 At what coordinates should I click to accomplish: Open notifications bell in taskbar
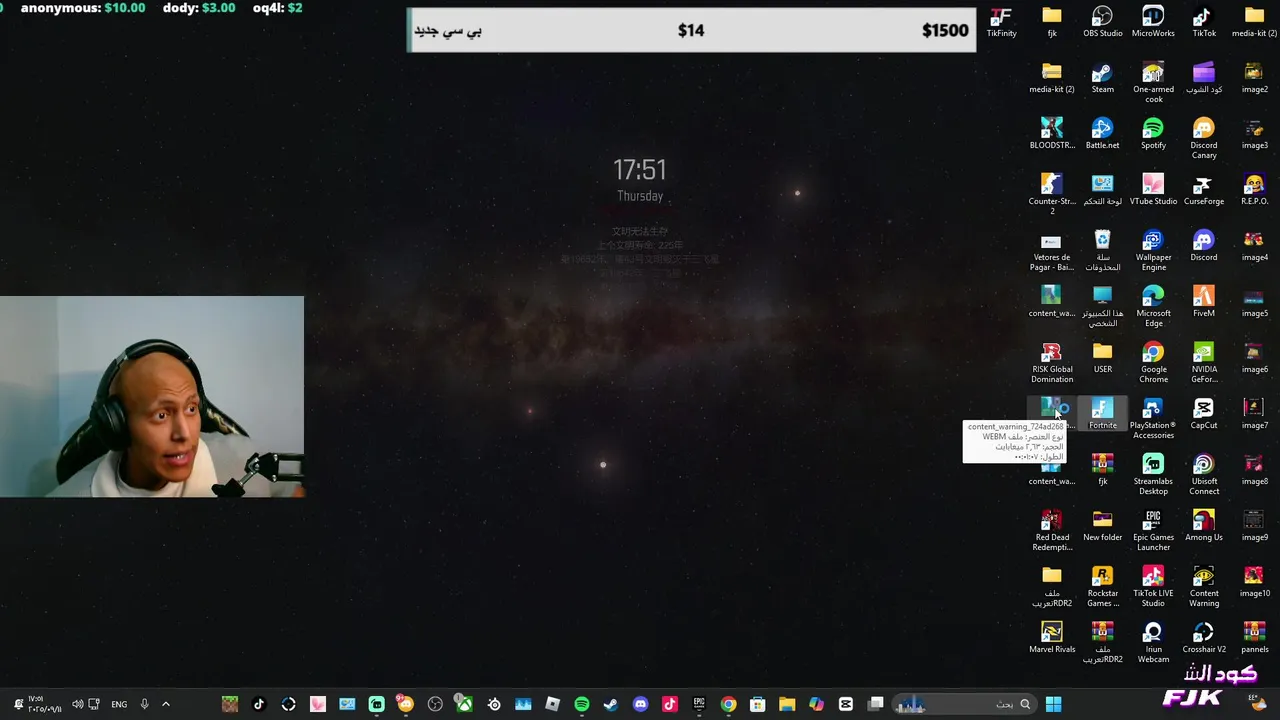pyautogui.click(x=18, y=704)
